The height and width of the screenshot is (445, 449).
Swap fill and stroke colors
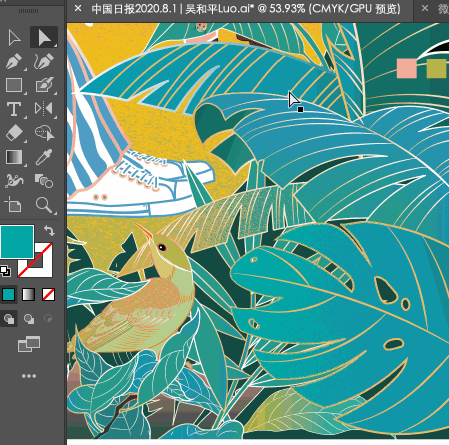pyautogui.click(x=49, y=230)
